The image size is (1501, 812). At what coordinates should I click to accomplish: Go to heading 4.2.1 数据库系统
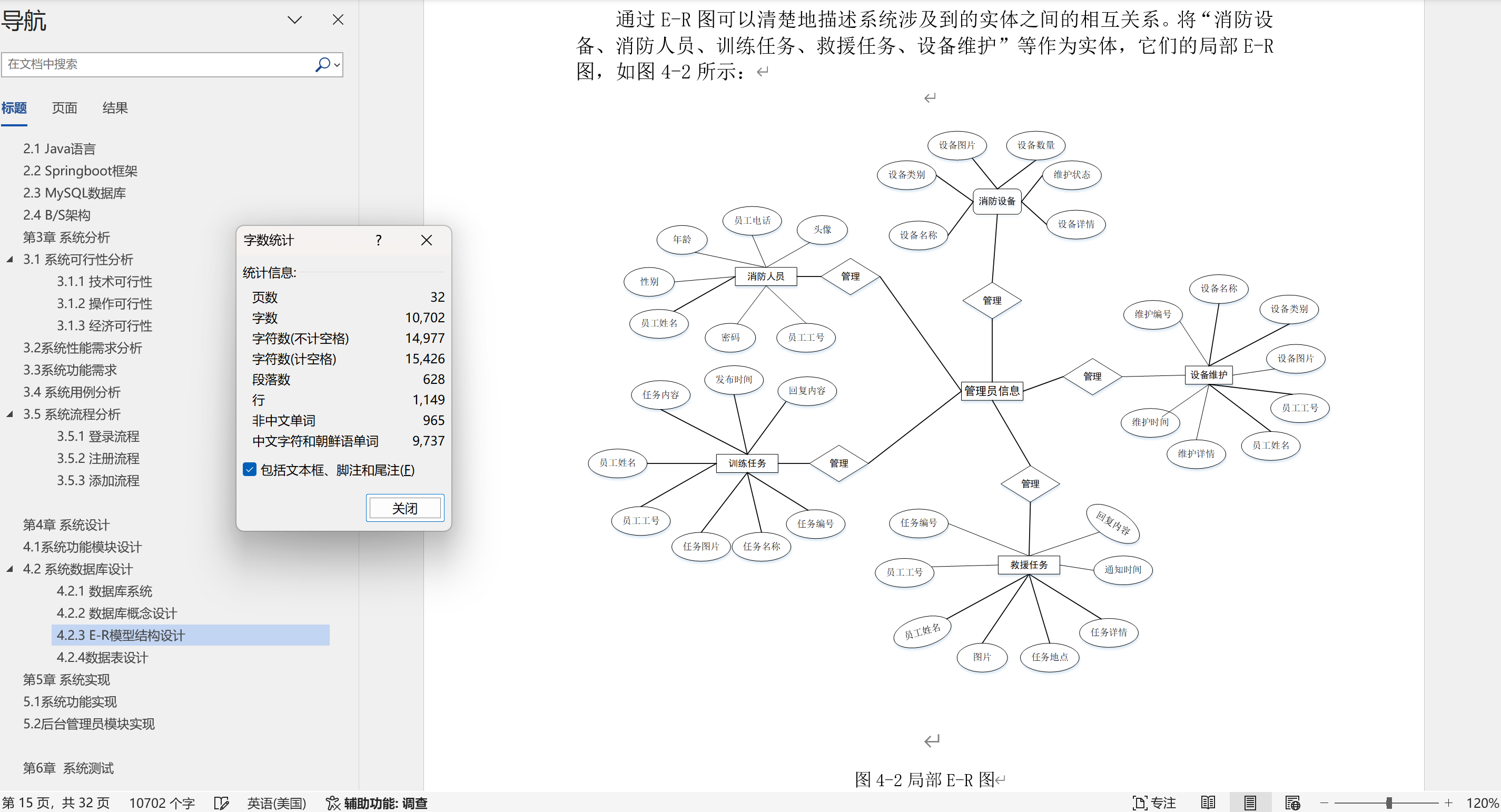point(104,591)
